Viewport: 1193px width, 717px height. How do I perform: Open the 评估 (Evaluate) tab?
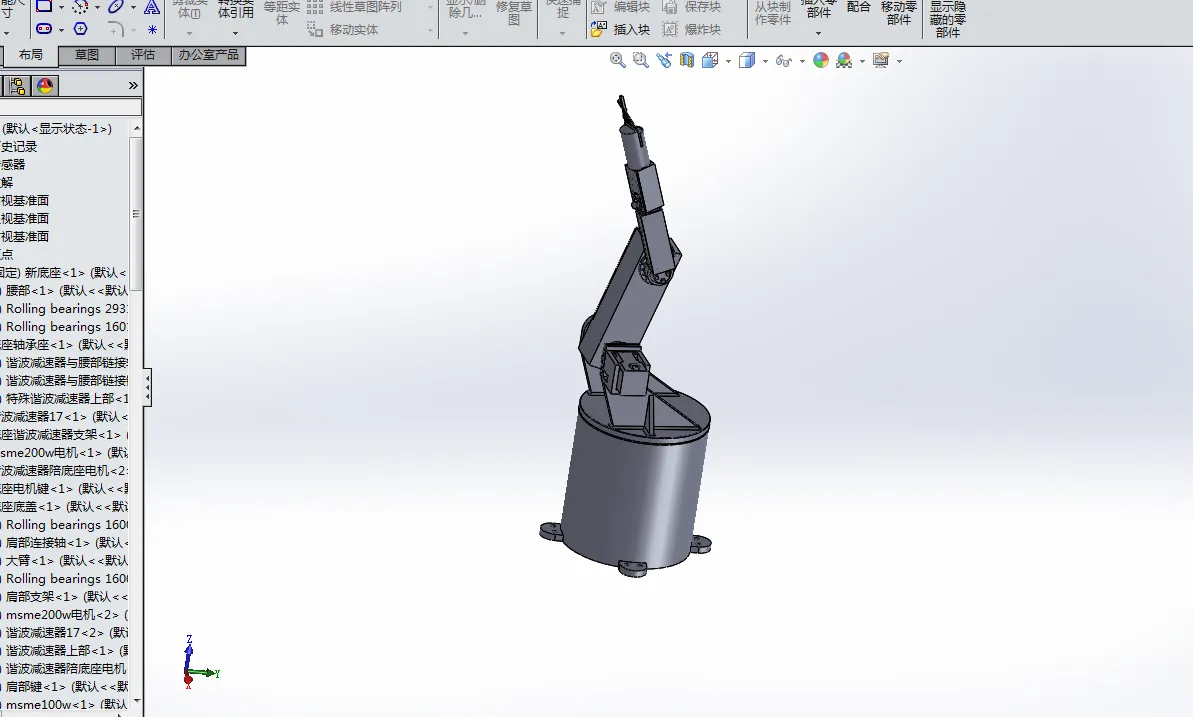tap(143, 55)
